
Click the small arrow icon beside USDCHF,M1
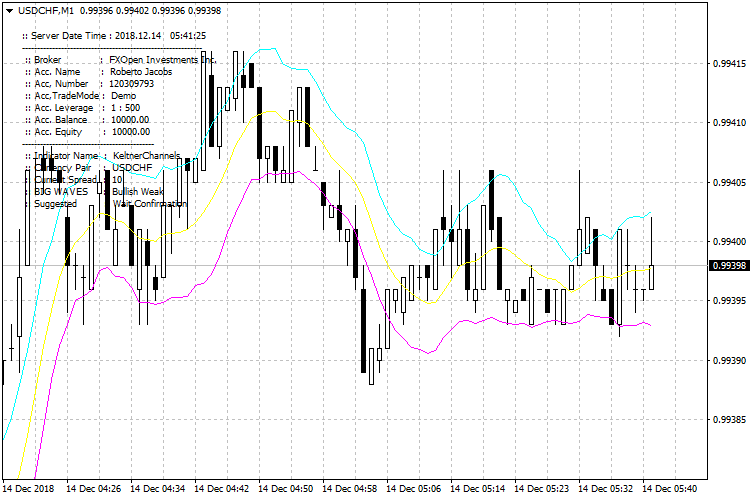tap(8, 9)
